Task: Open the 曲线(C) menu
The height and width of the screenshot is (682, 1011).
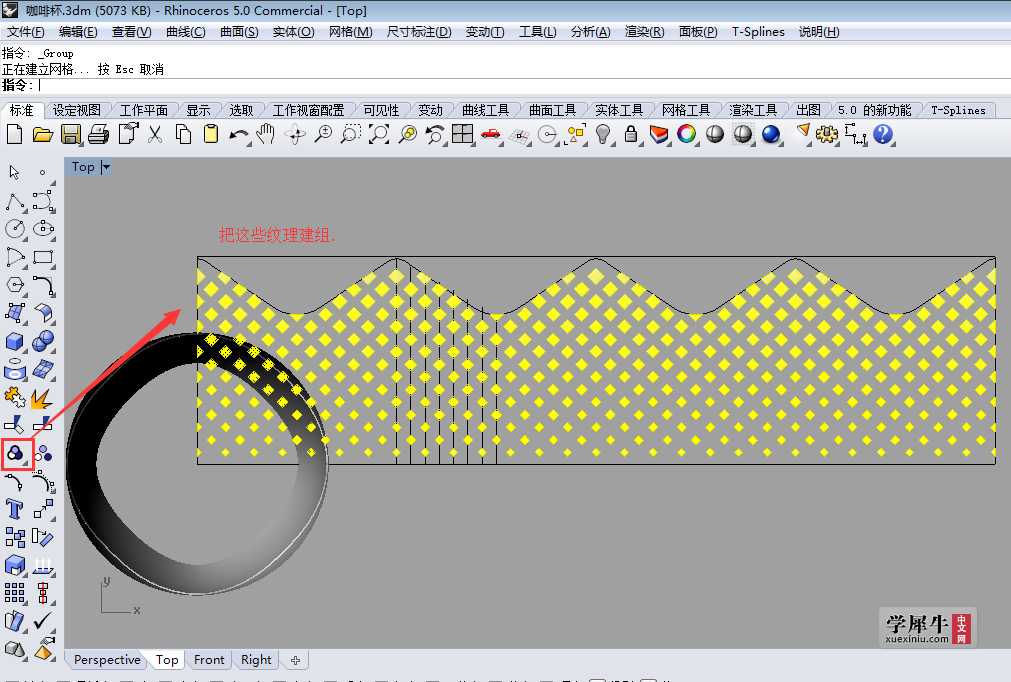Action: tap(186, 32)
